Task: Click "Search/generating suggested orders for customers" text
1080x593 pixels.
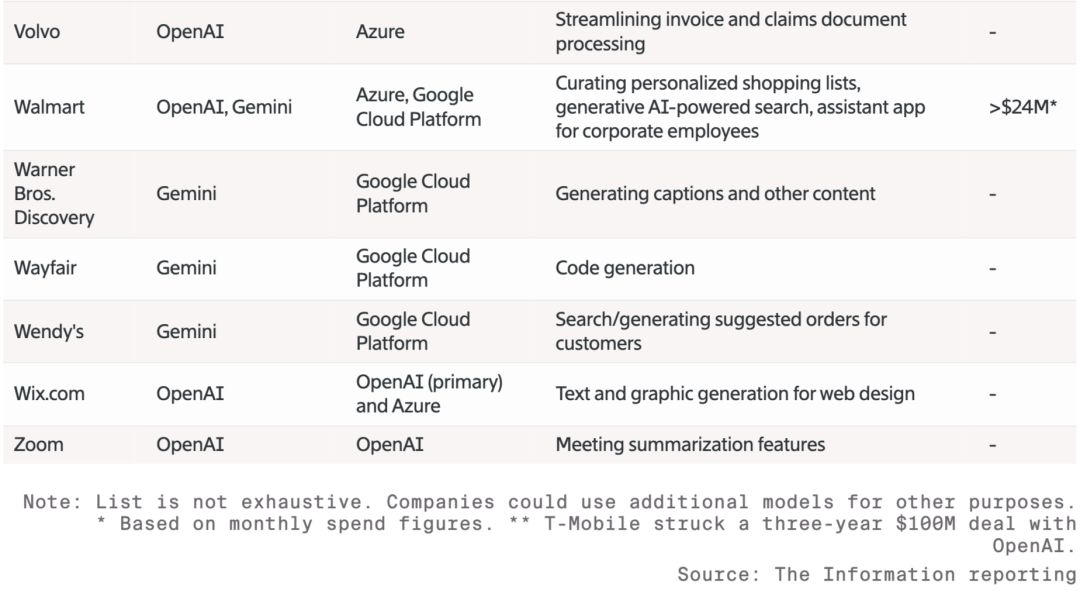Action: (x=721, y=331)
